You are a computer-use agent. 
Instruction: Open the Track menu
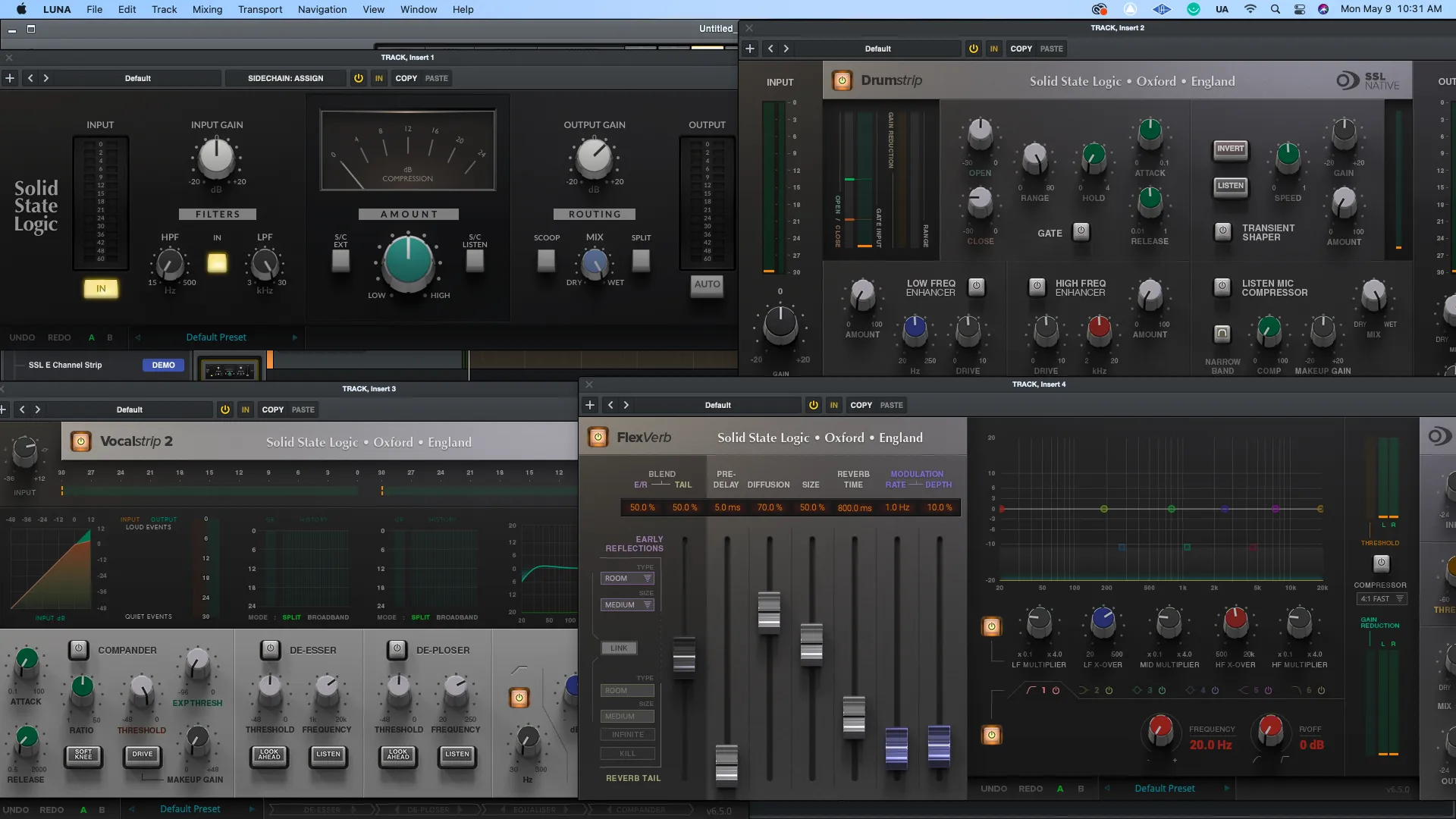pos(164,9)
